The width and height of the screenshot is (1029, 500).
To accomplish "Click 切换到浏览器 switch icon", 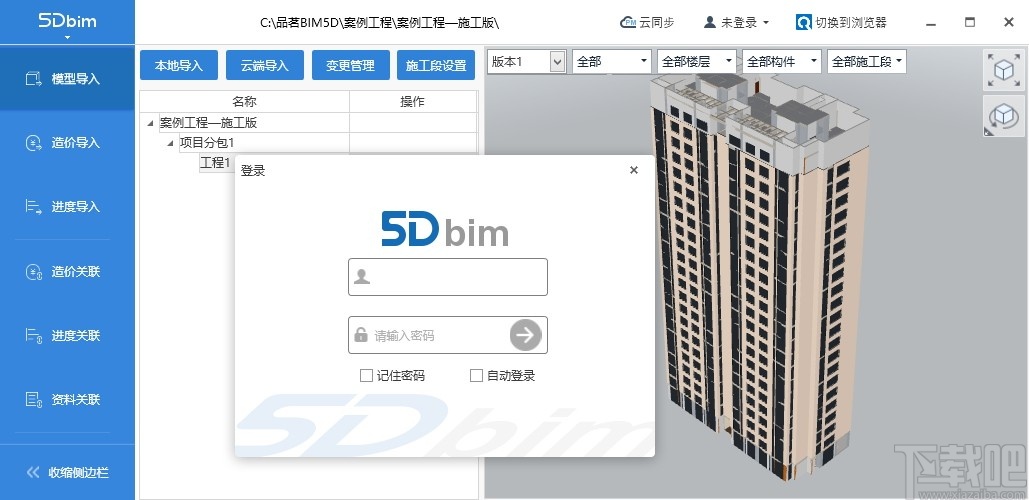I will [804, 22].
